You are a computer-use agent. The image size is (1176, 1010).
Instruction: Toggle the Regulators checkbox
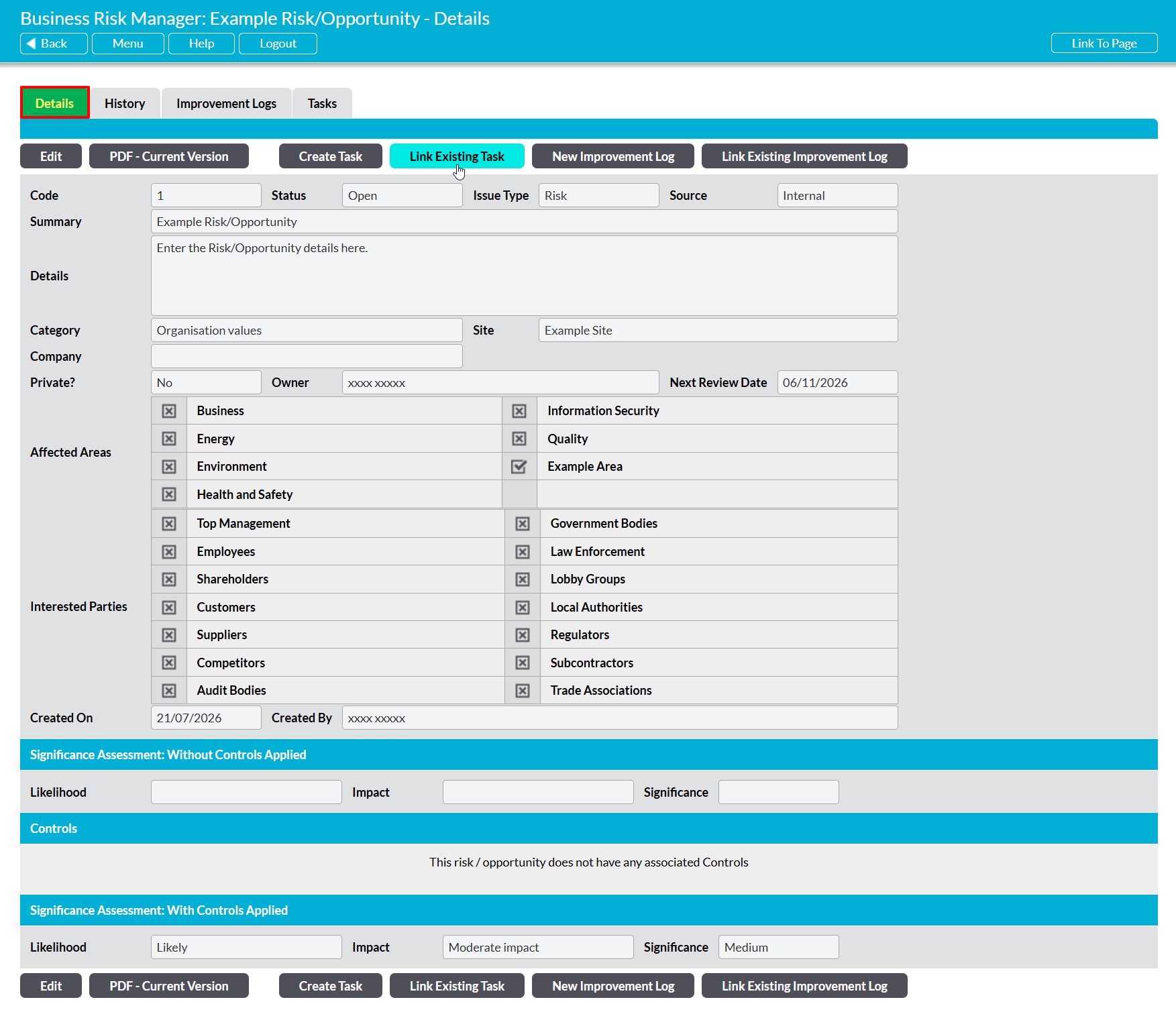pyautogui.click(x=523, y=635)
